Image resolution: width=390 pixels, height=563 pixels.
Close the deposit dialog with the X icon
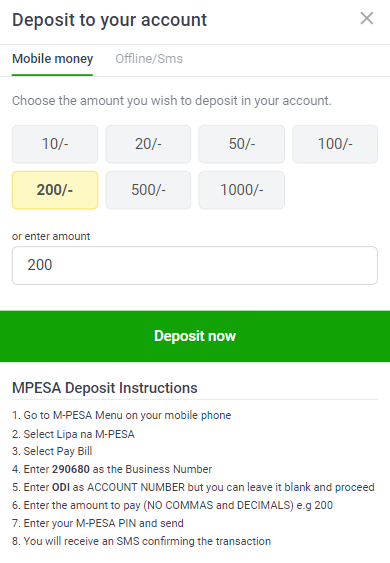pos(367,18)
